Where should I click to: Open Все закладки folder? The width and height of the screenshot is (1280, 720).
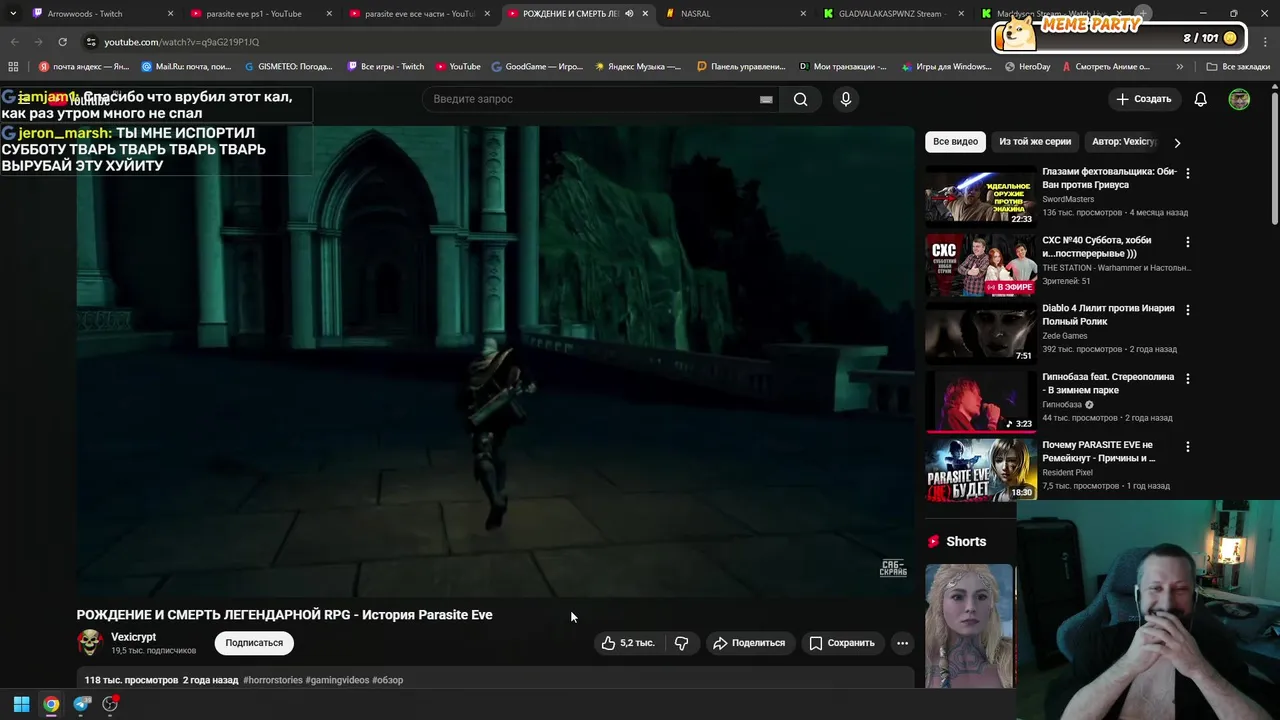pos(1238,67)
